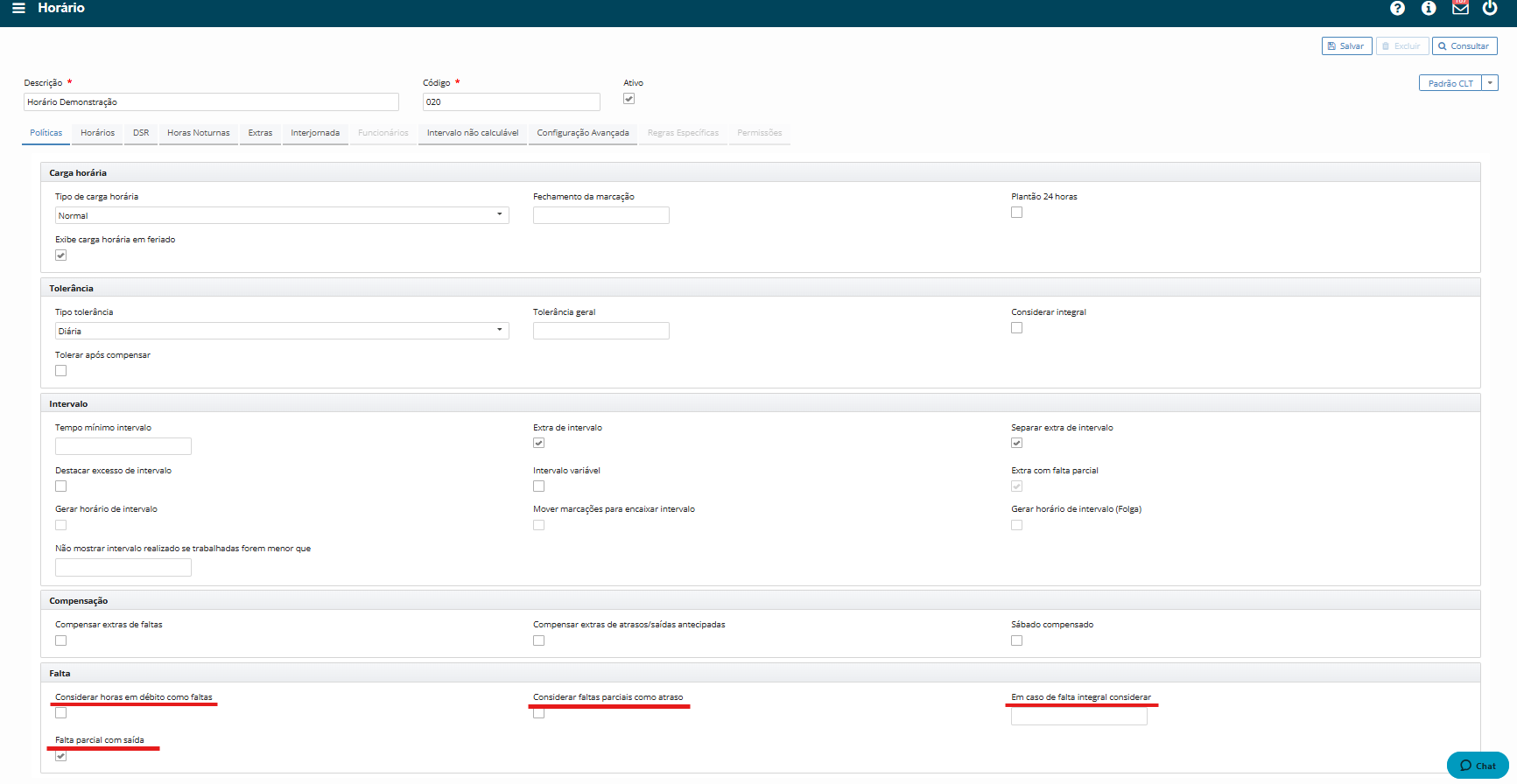Toggle Exibe carga horária em feriado
The height and width of the screenshot is (784, 1517).
pos(60,255)
